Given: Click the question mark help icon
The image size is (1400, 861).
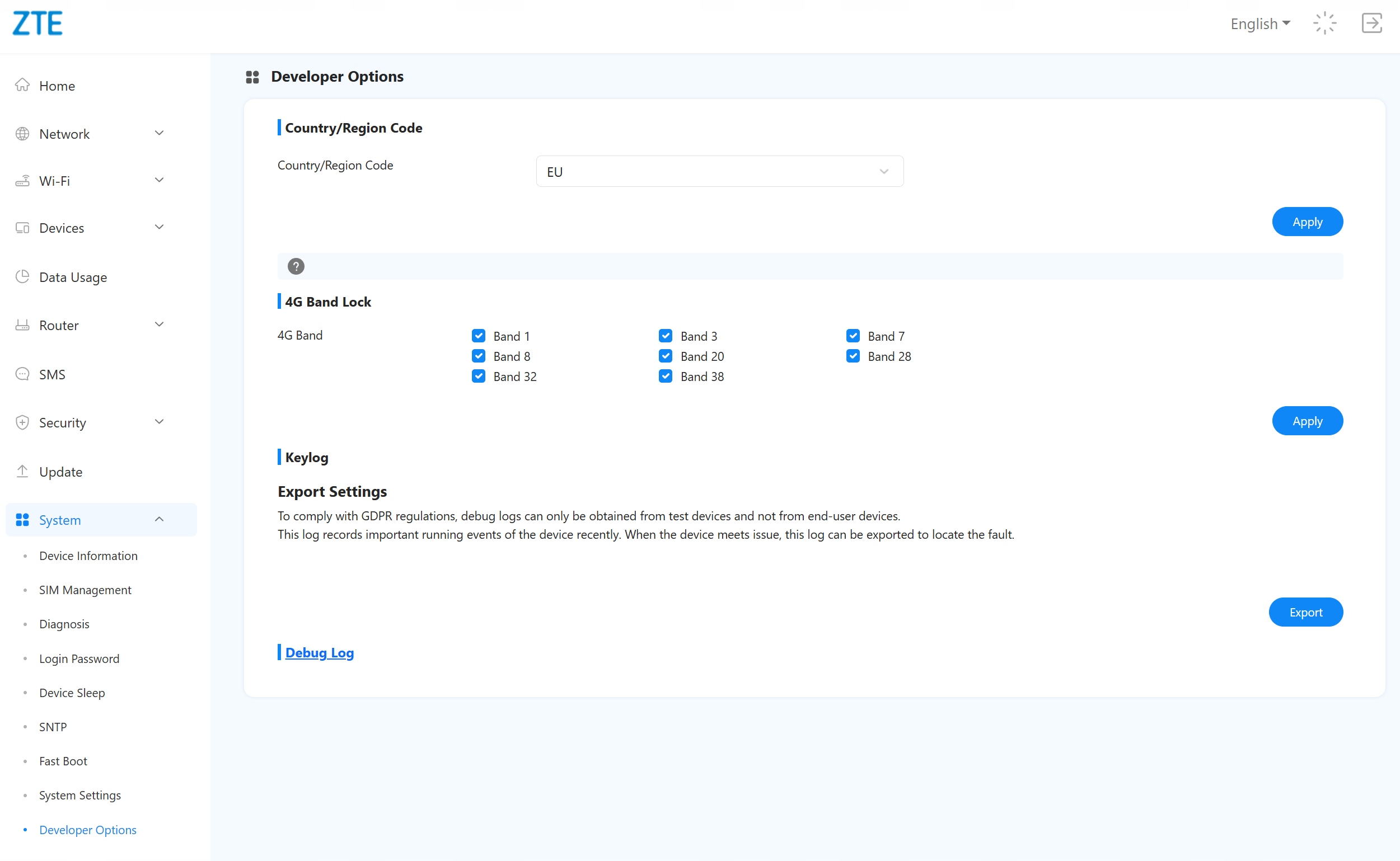Looking at the screenshot, I should pyautogui.click(x=296, y=266).
